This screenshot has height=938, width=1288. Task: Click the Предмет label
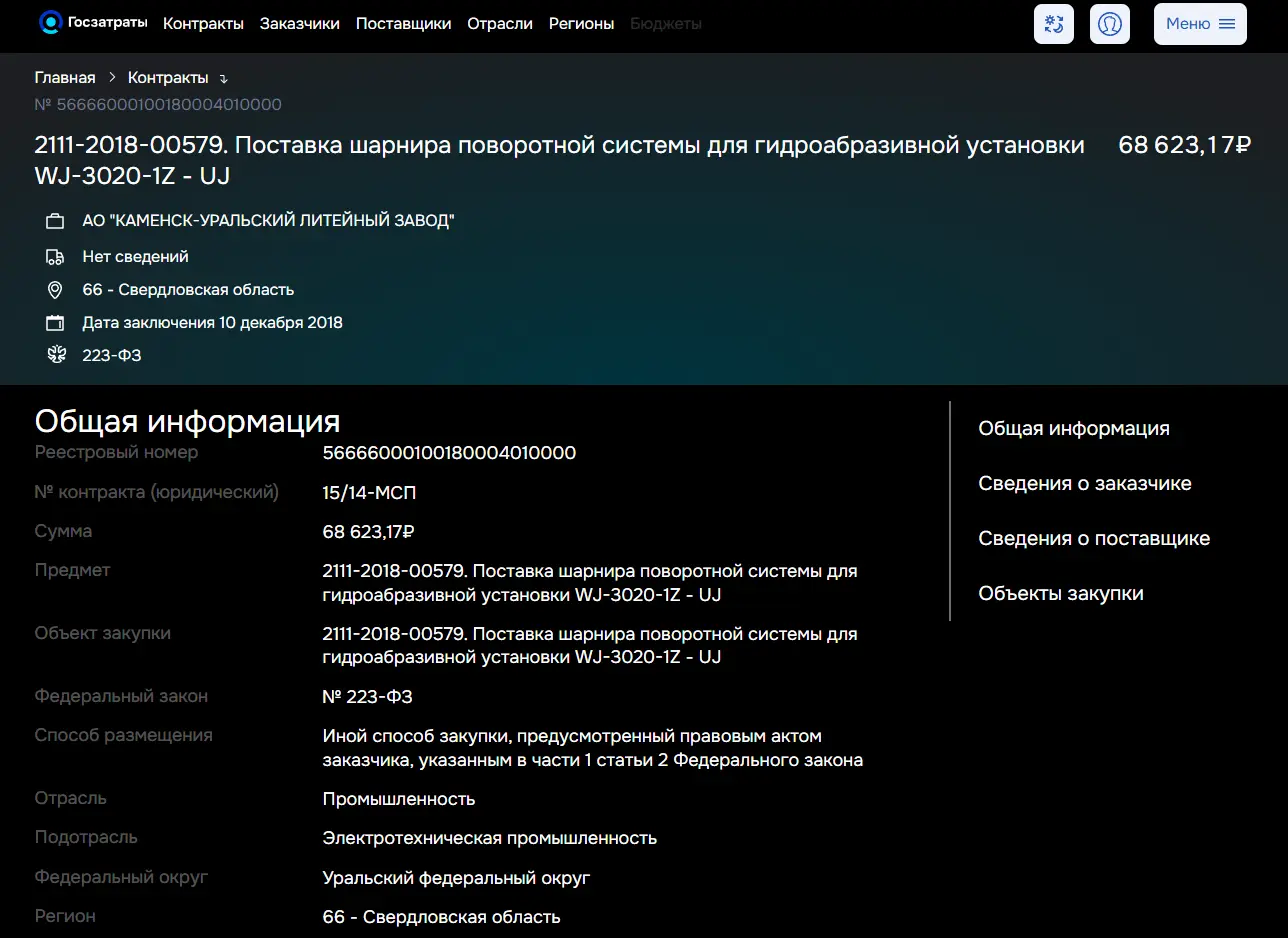pos(73,571)
